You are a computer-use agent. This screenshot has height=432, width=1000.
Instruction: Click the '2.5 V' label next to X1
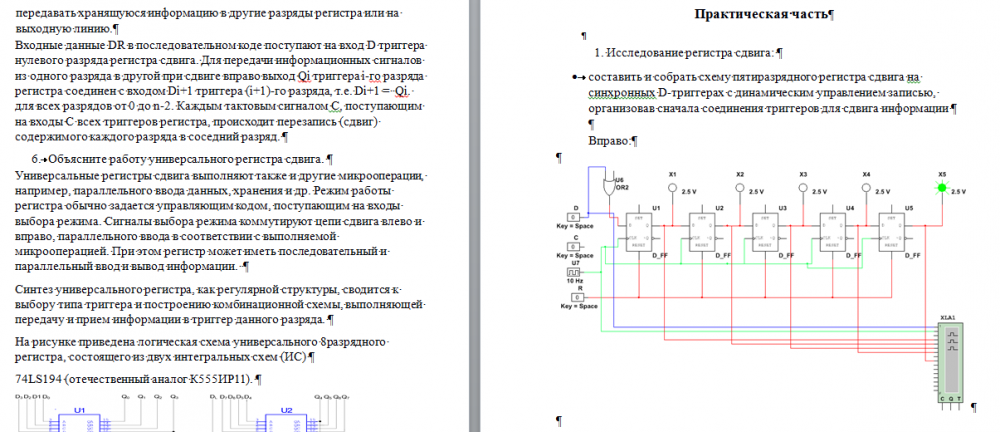click(x=691, y=192)
